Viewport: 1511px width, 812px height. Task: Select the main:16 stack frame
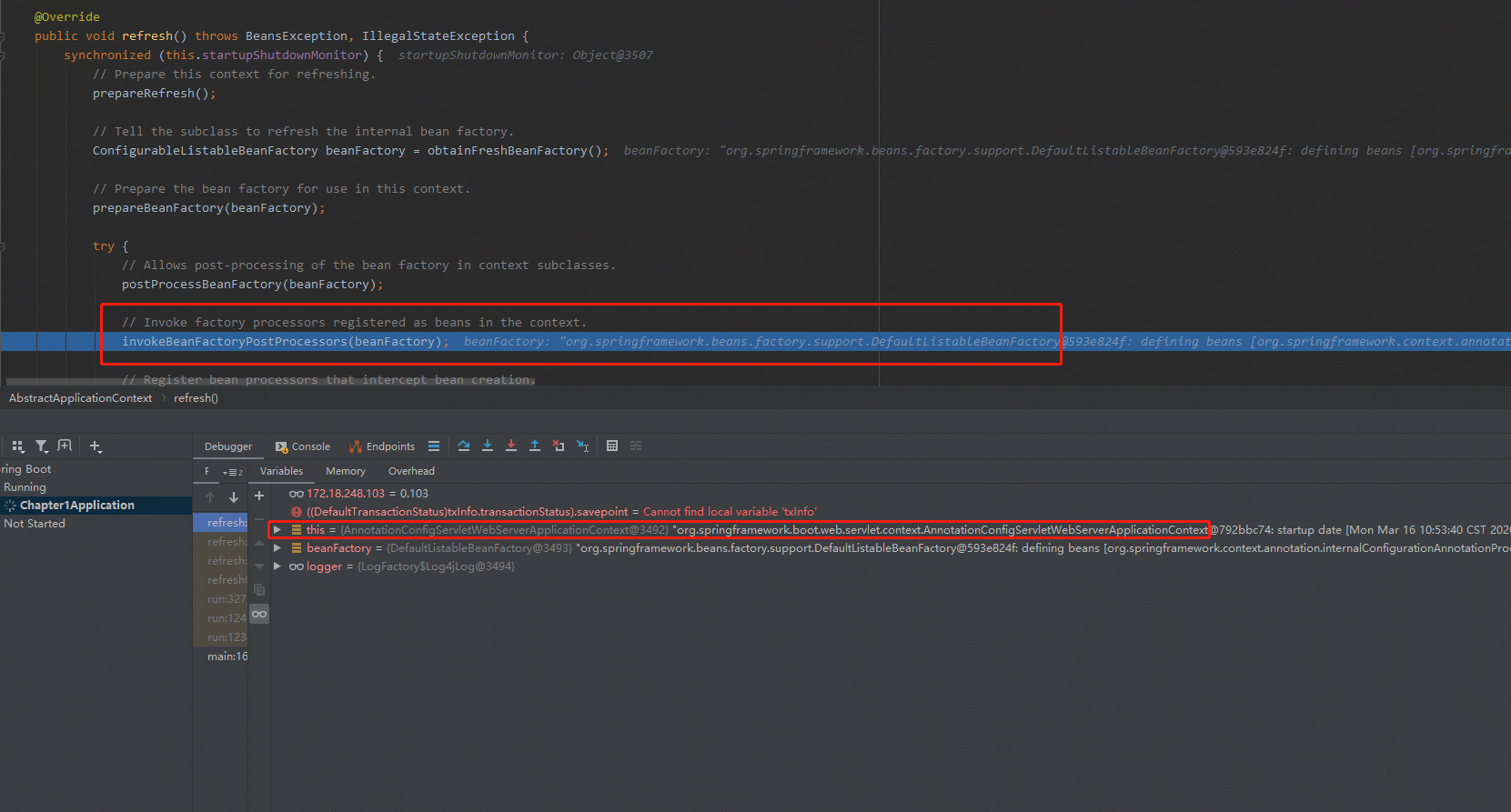[x=227, y=657]
